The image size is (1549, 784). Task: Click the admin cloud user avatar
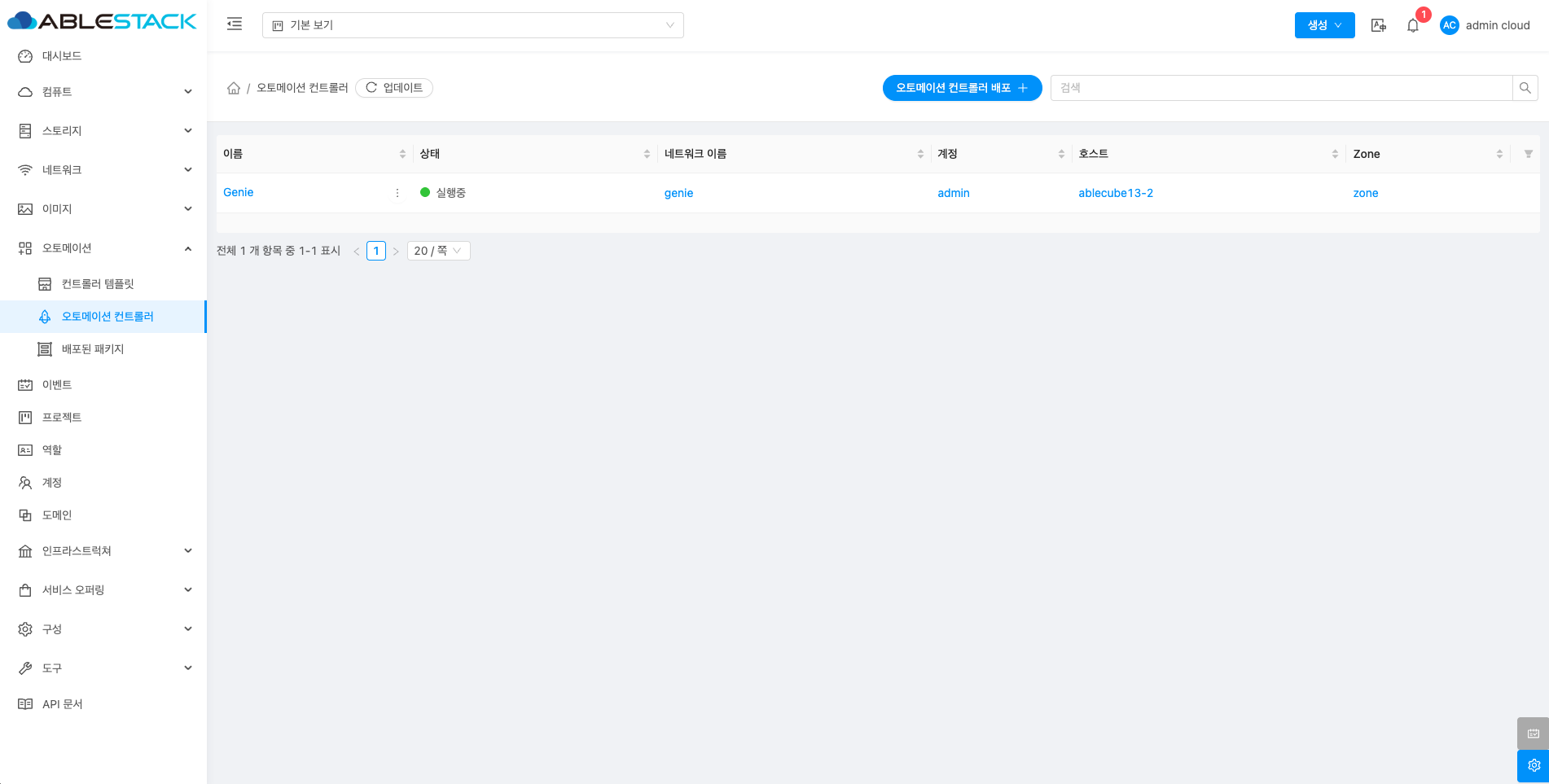point(1449,25)
